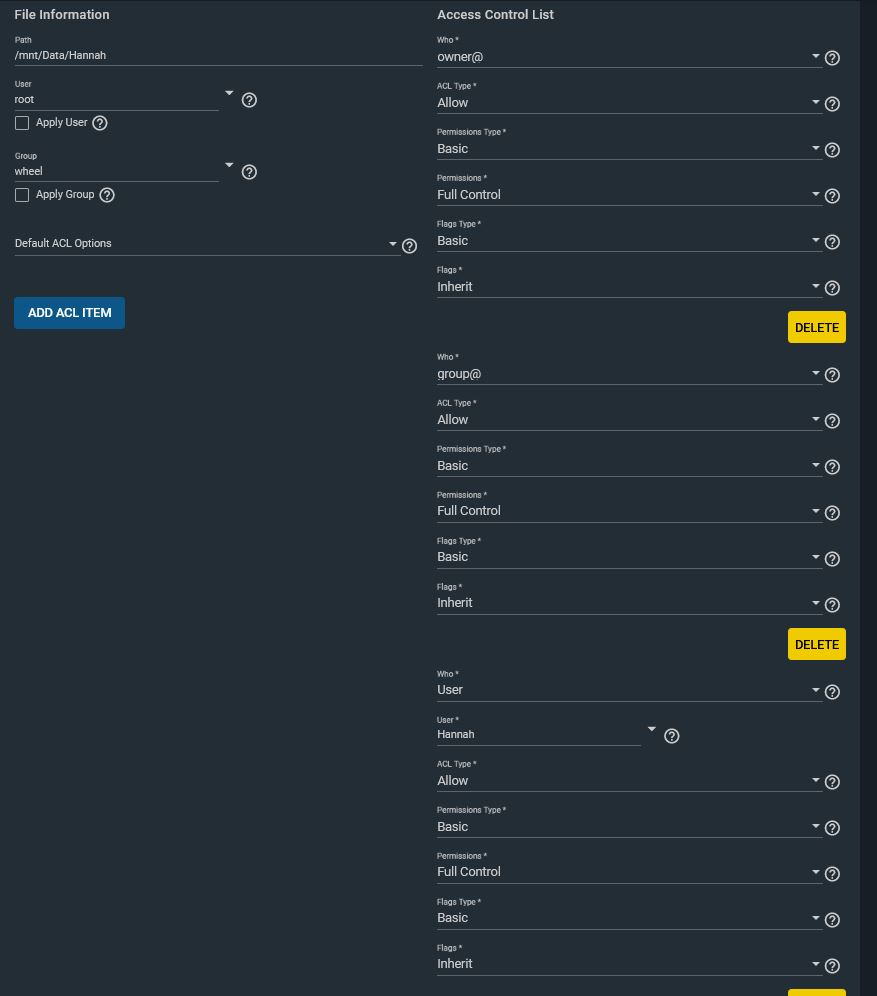
Task: Open owner@ Who dropdown
Action: click(629, 57)
